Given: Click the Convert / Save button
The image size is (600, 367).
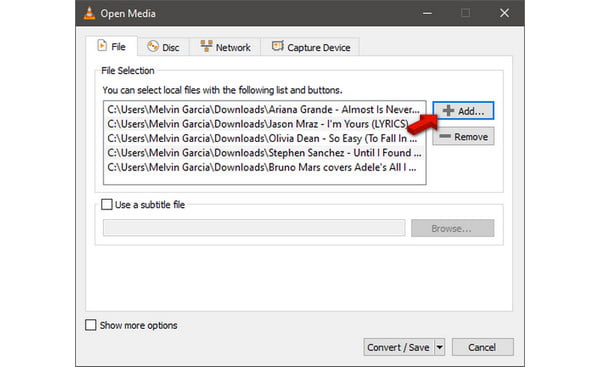Looking at the screenshot, I should tap(398, 347).
